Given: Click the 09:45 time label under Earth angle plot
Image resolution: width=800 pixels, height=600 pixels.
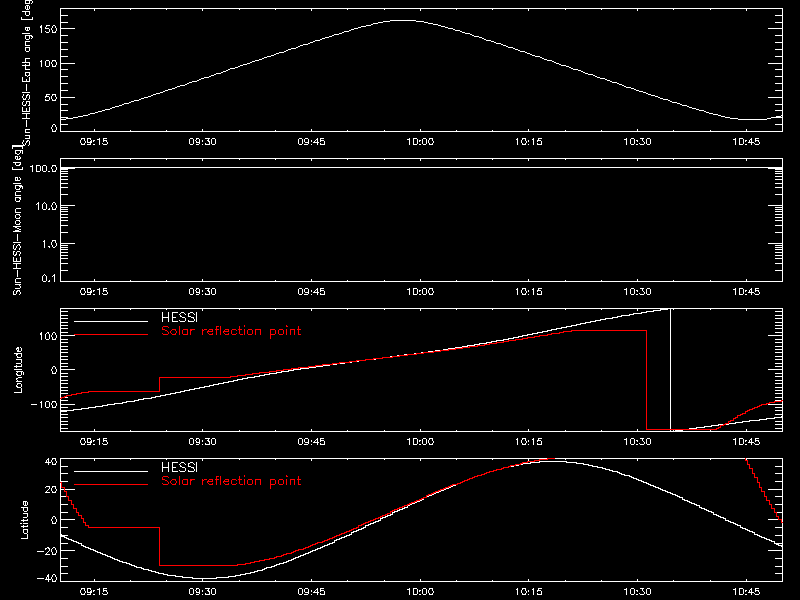Looking at the screenshot, I should [x=311, y=142].
